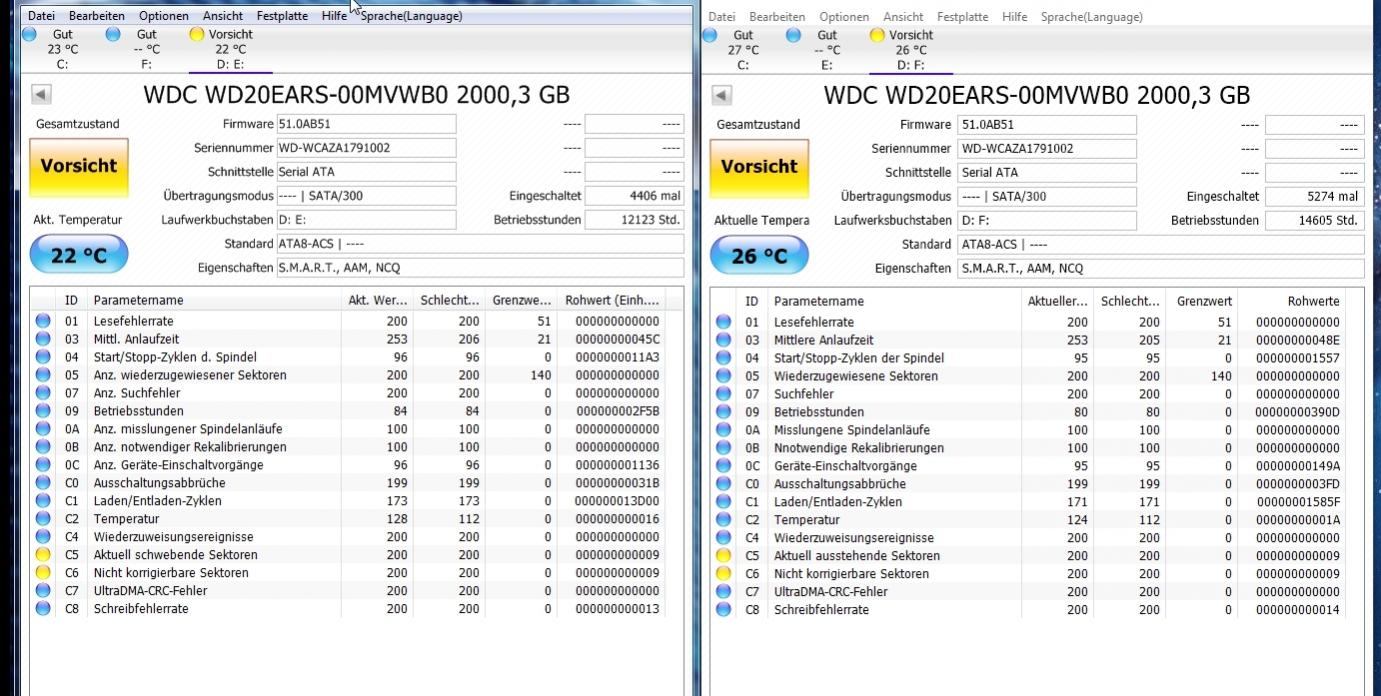Click the status circle of Wiederzugewiesene Sektoren row

(x=723, y=376)
